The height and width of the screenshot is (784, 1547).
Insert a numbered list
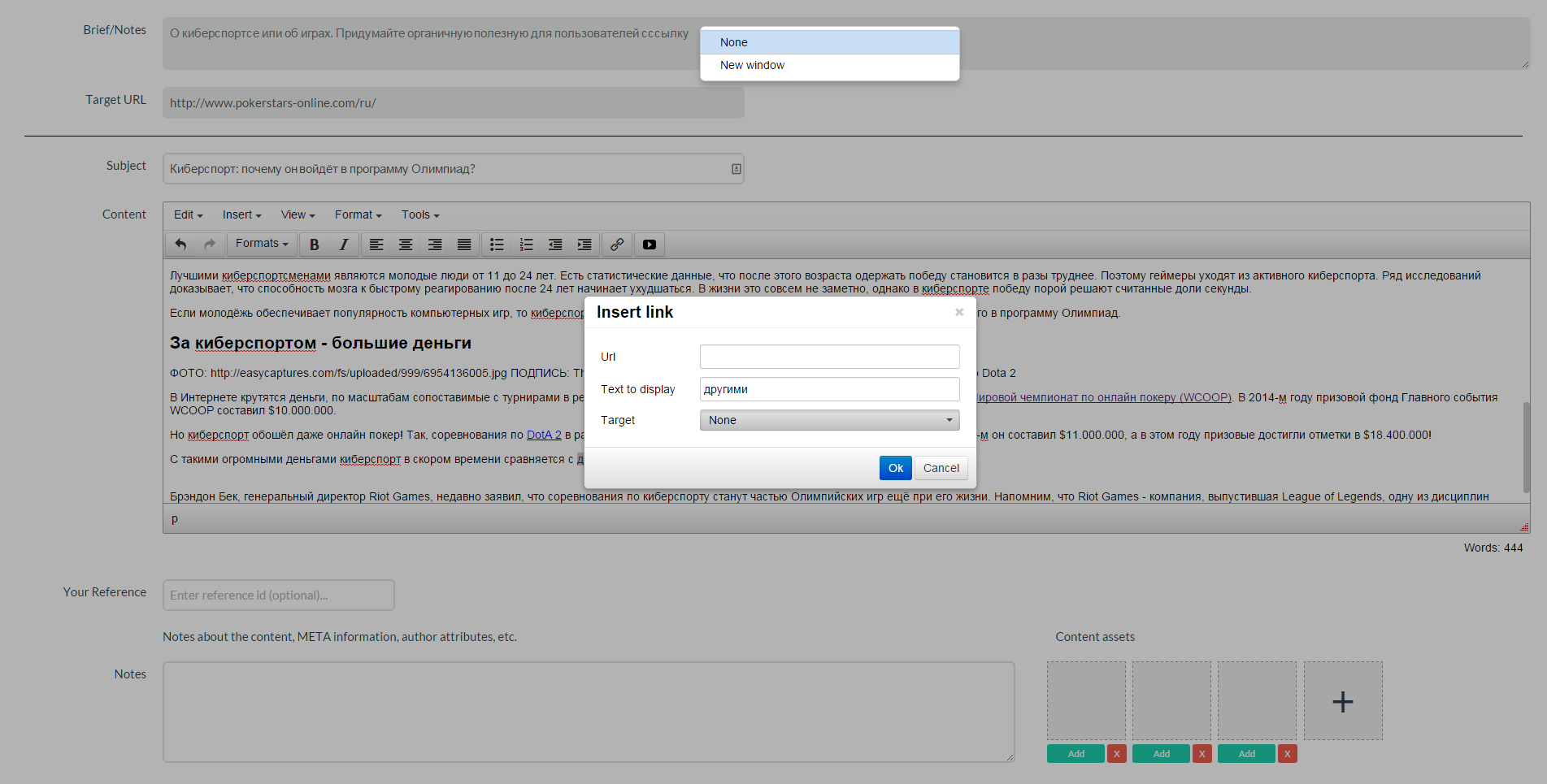526,245
